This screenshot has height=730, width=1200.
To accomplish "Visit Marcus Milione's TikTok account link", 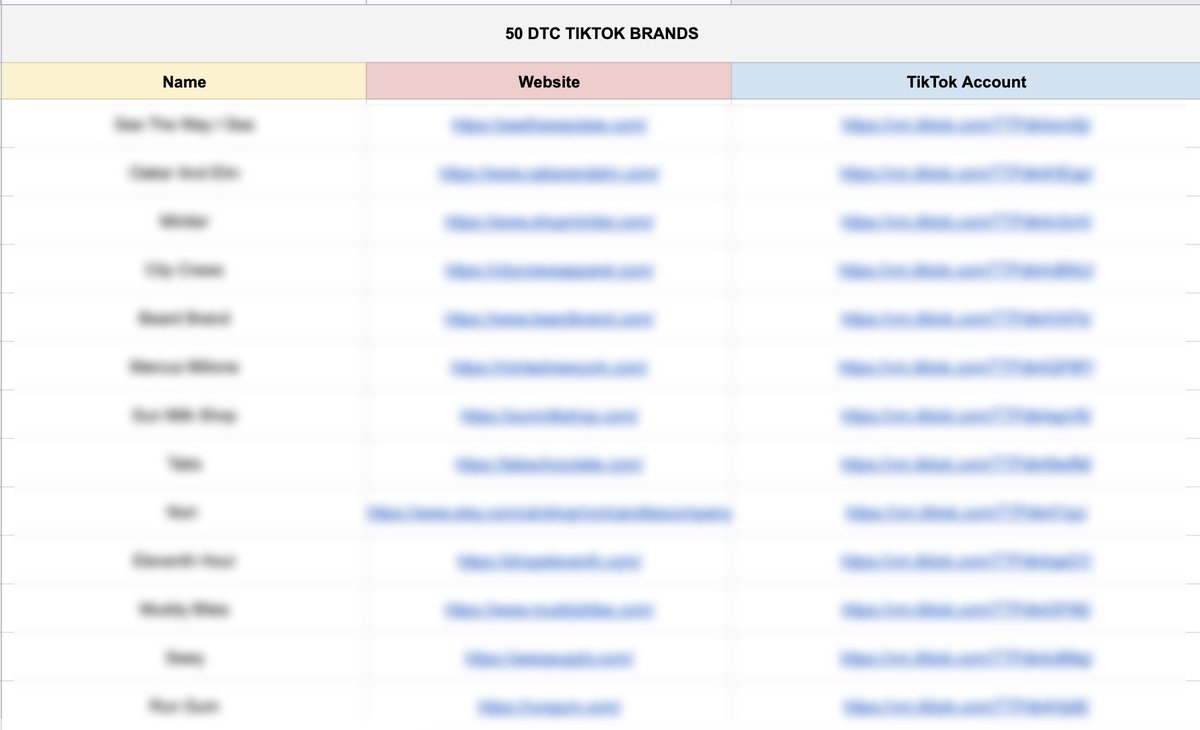I will [x=966, y=367].
